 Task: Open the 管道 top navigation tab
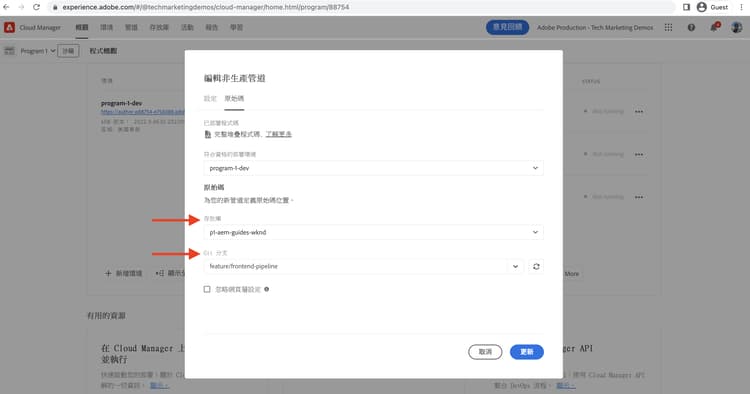(132, 27)
